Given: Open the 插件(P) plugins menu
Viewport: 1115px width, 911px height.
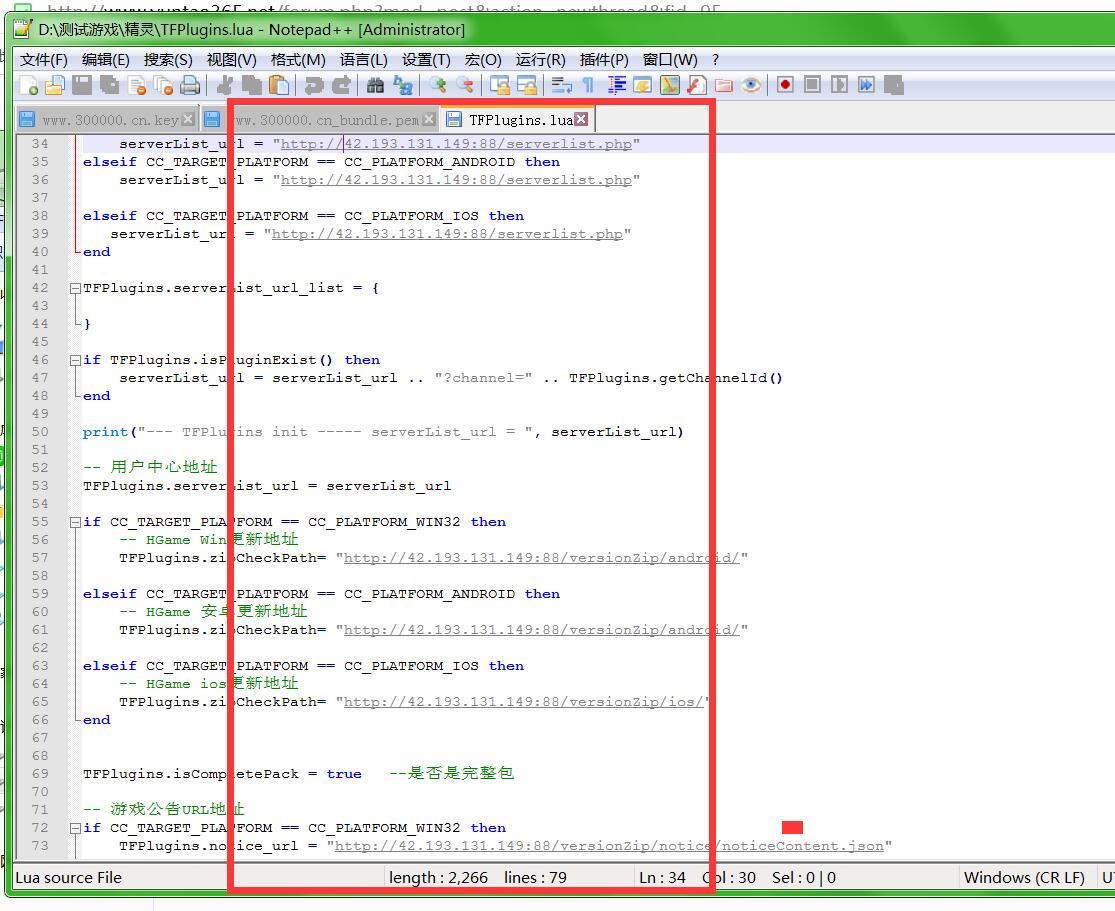Looking at the screenshot, I should coord(604,60).
